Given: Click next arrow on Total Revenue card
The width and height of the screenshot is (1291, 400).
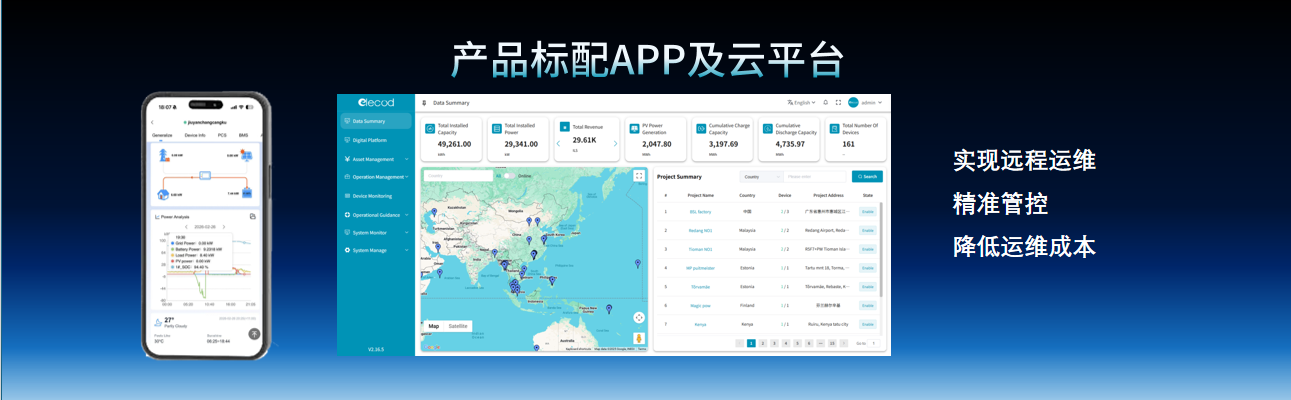Looking at the screenshot, I should point(615,143).
